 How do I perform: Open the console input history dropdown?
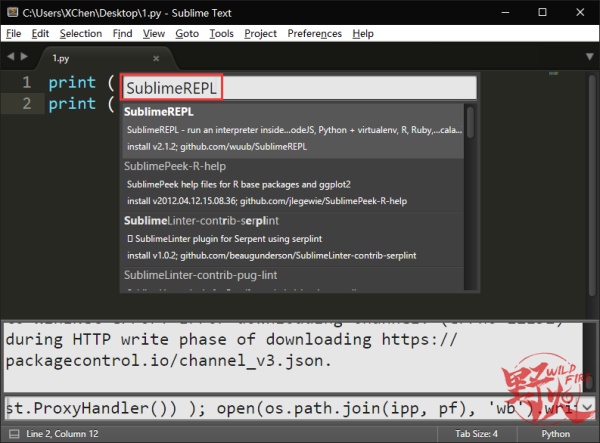tap(587, 408)
